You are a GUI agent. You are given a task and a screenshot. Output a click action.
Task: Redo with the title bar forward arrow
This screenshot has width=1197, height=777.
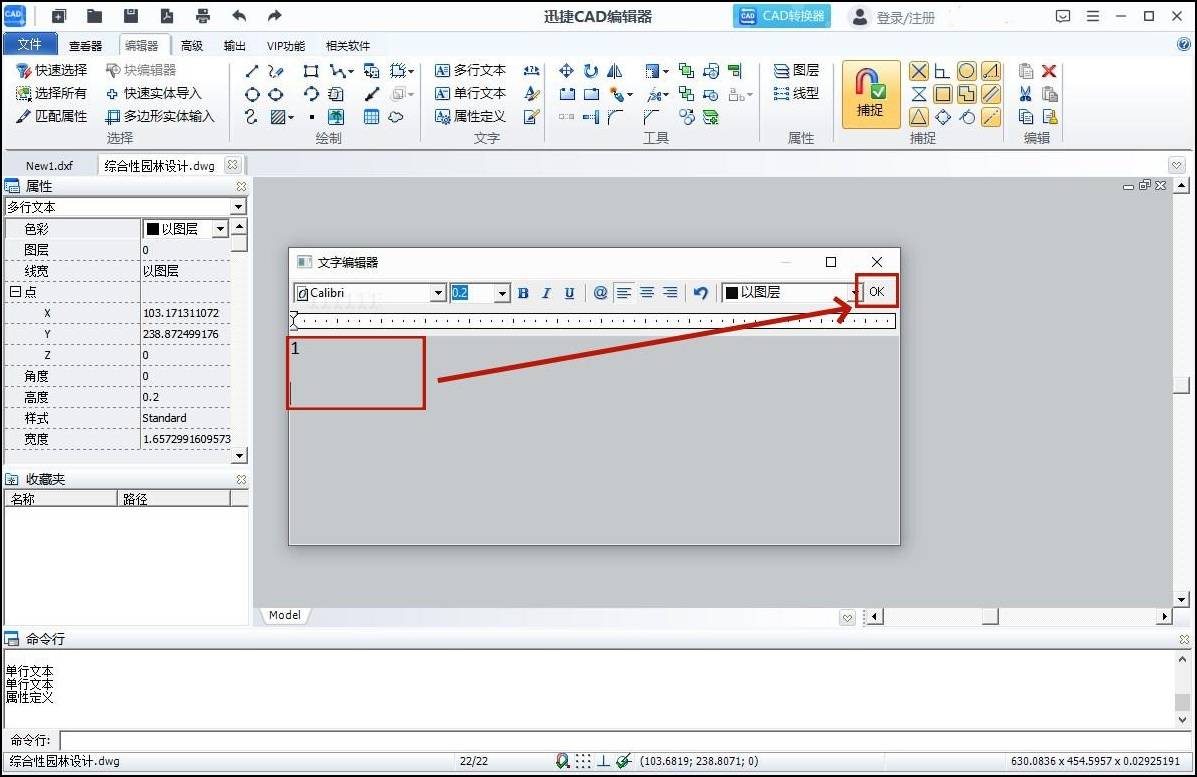click(275, 16)
